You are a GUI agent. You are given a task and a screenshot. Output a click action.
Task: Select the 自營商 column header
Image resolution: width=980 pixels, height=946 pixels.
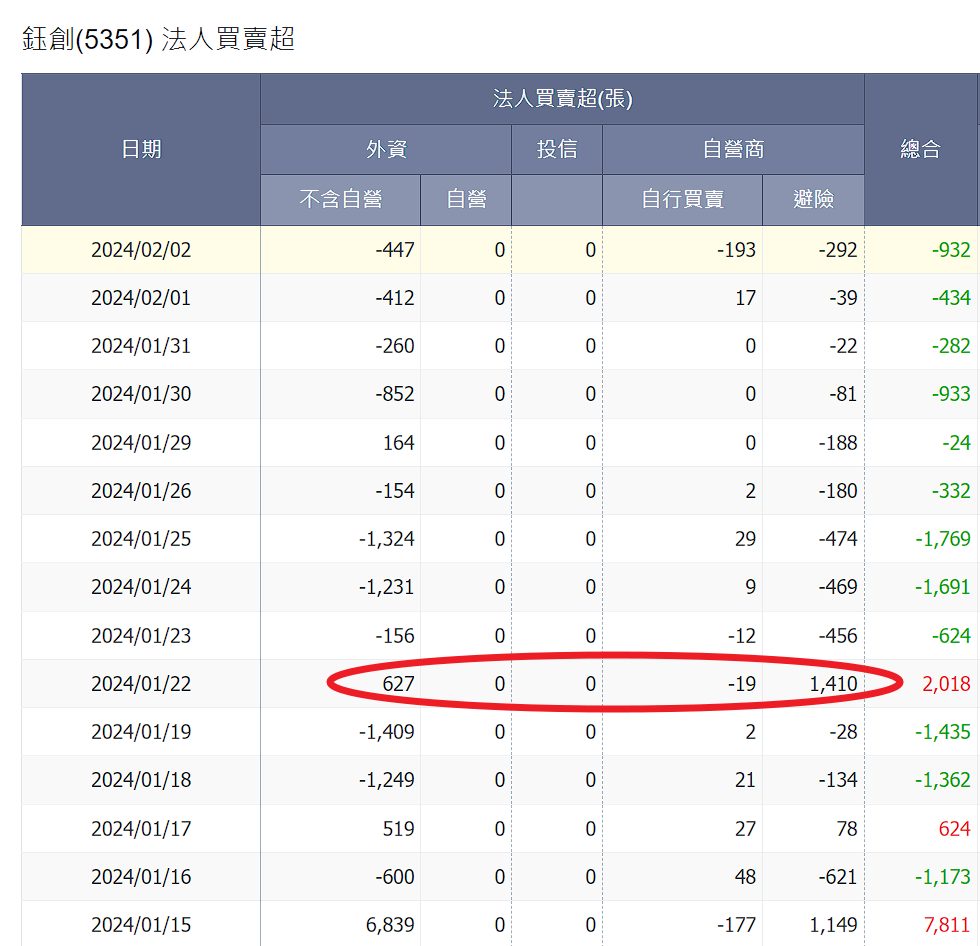coord(732,149)
